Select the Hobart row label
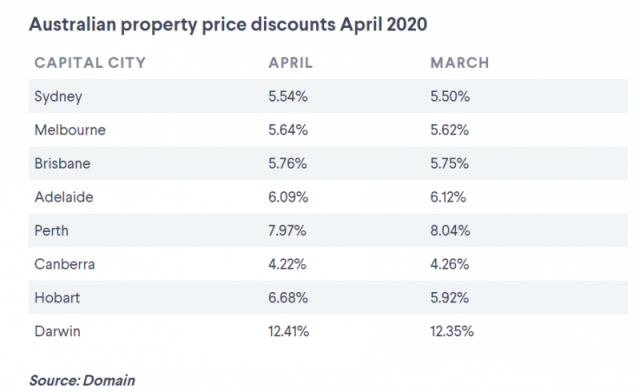Screen dimensions: 640x392 coord(57,297)
